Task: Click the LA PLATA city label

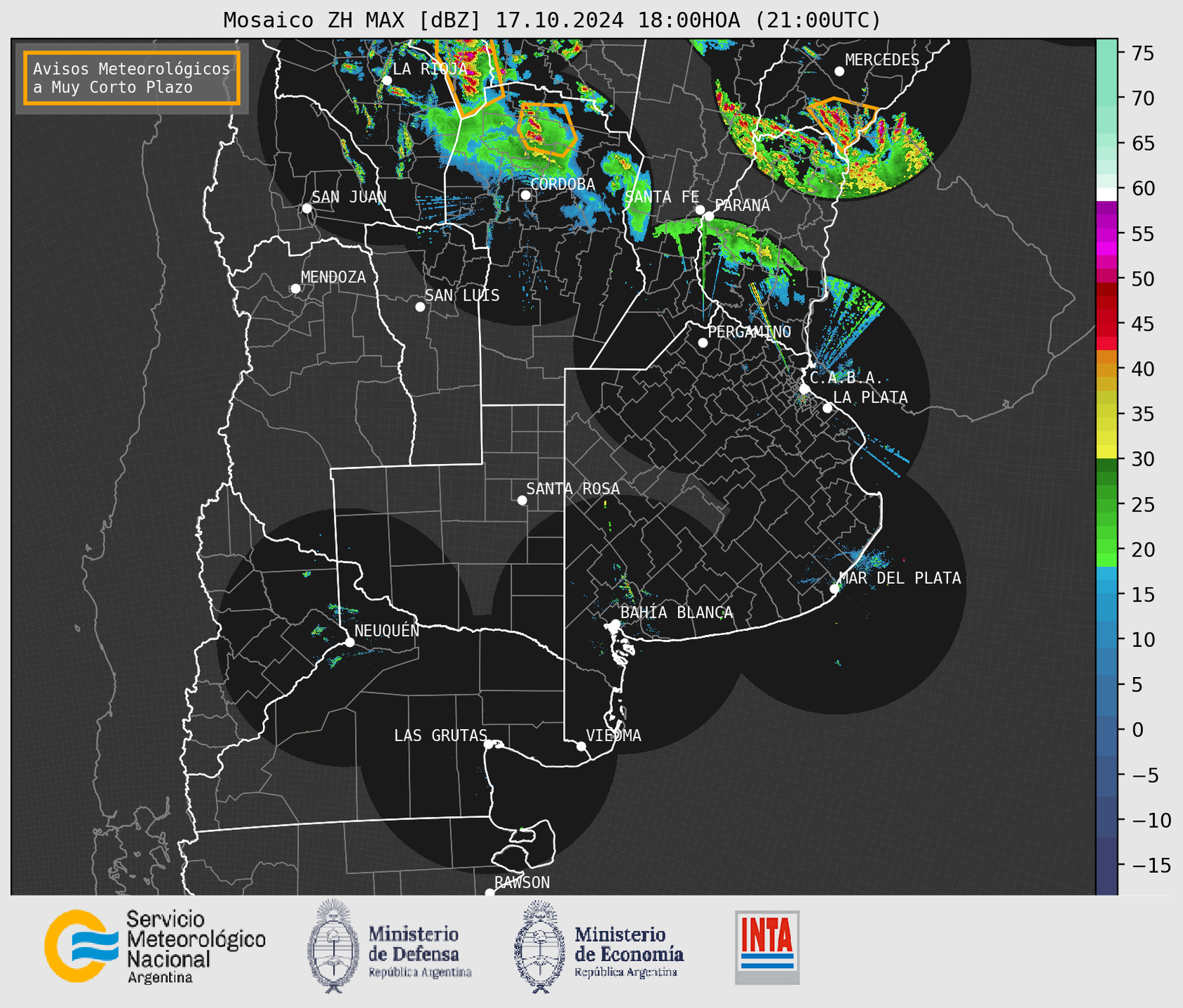Action: [870, 397]
